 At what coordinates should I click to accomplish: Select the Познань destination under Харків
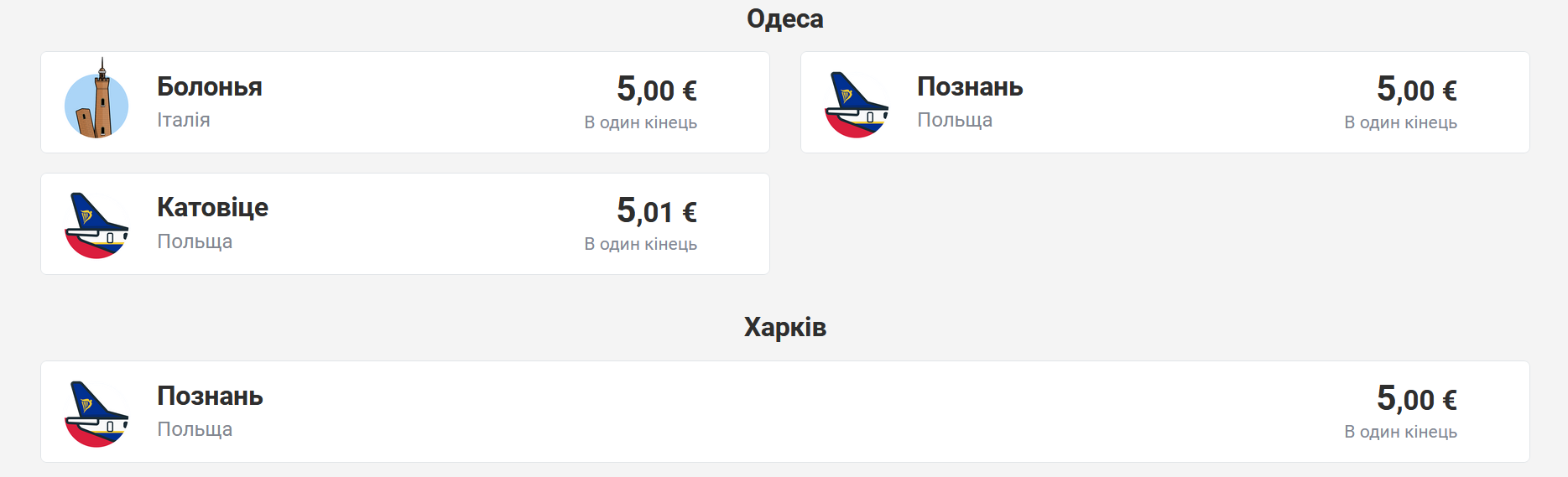tap(210, 397)
